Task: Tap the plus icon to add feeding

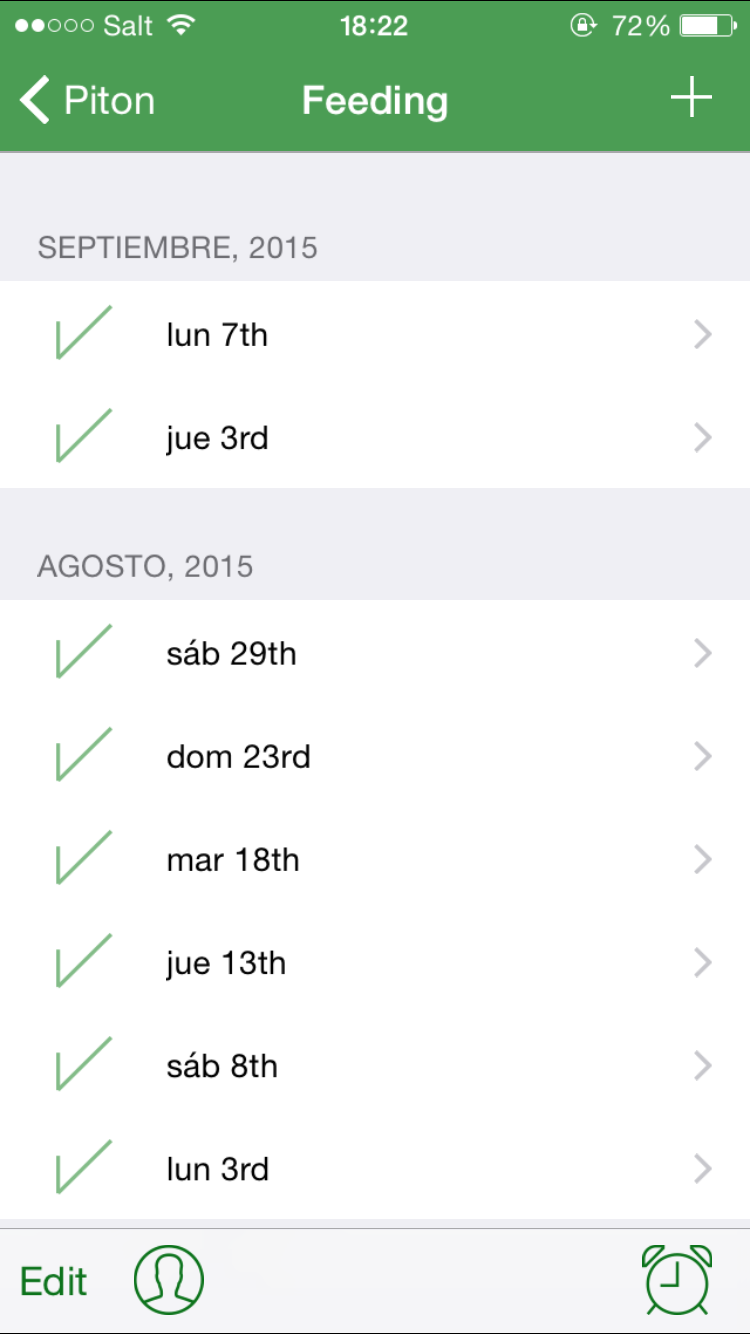Action: click(x=691, y=99)
